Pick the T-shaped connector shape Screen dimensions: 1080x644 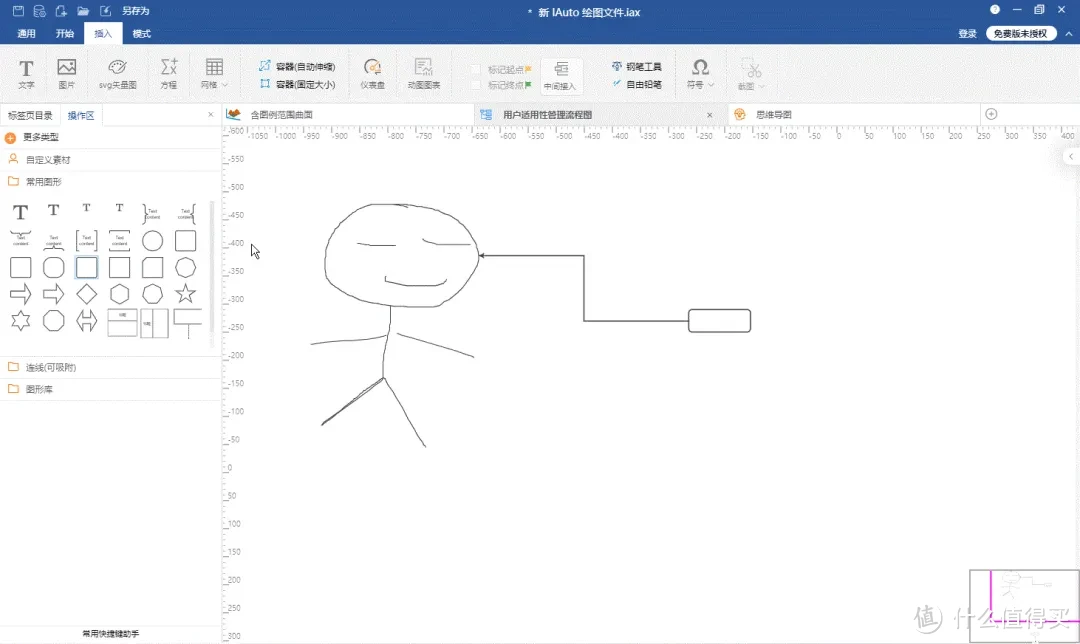pos(187,323)
